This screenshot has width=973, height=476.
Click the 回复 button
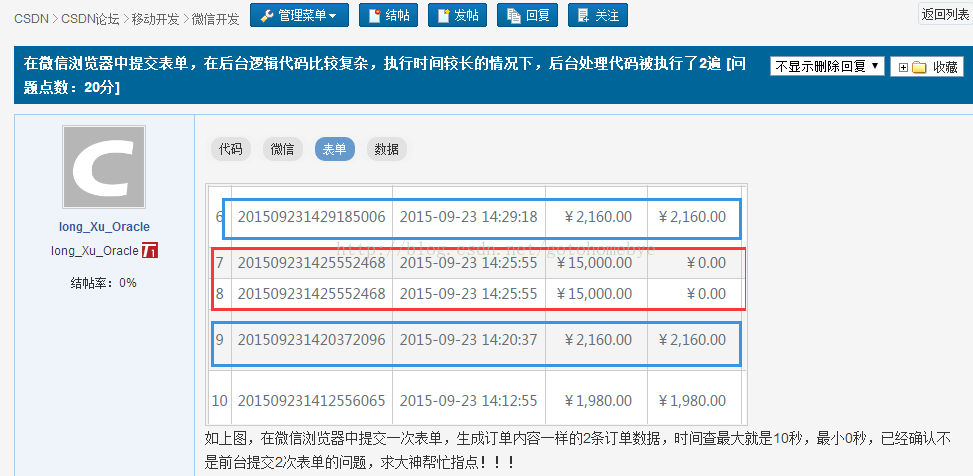click(x=527, y=16)
